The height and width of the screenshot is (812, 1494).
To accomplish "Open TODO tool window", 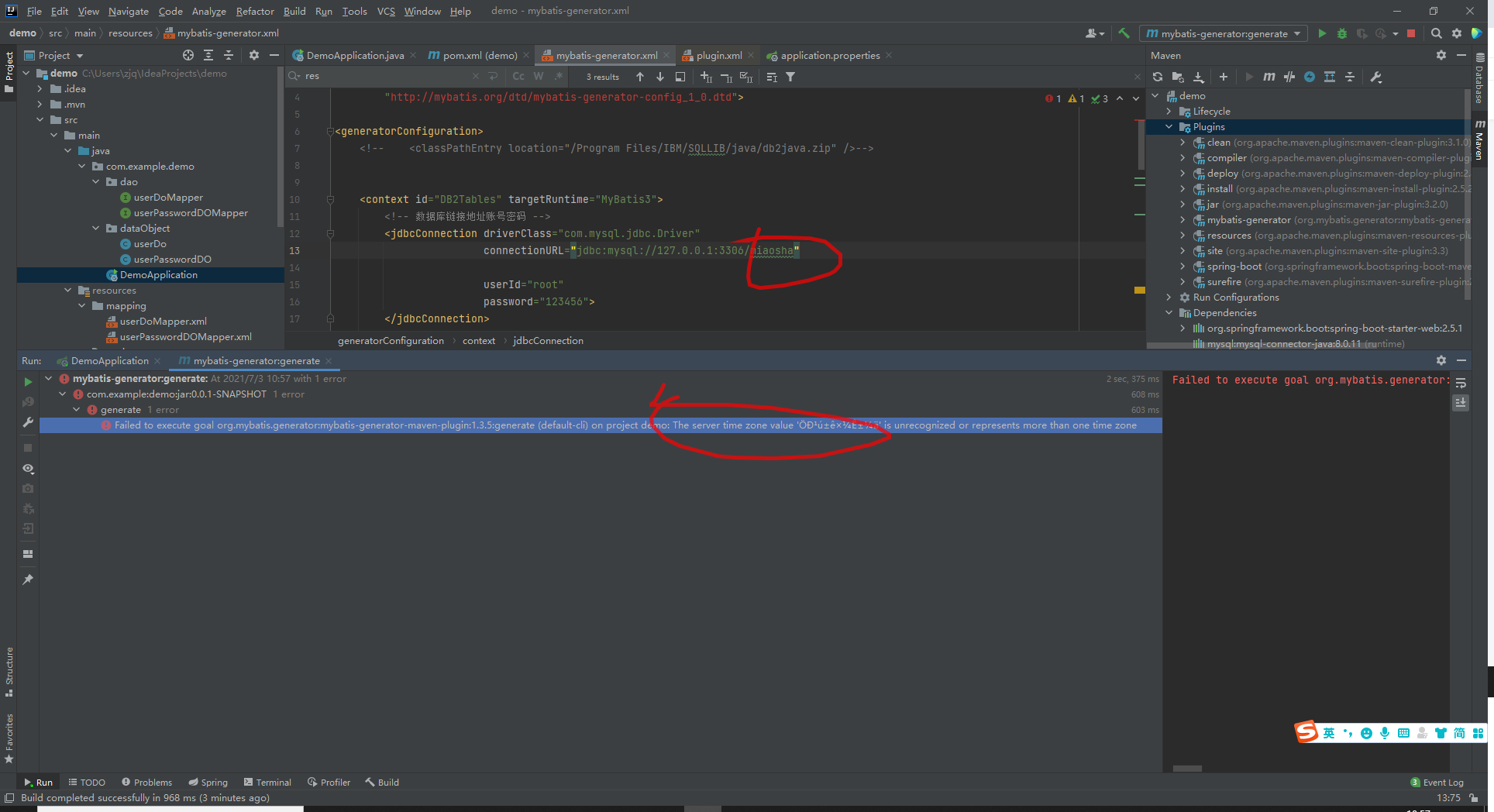I will tap(87, 783).
